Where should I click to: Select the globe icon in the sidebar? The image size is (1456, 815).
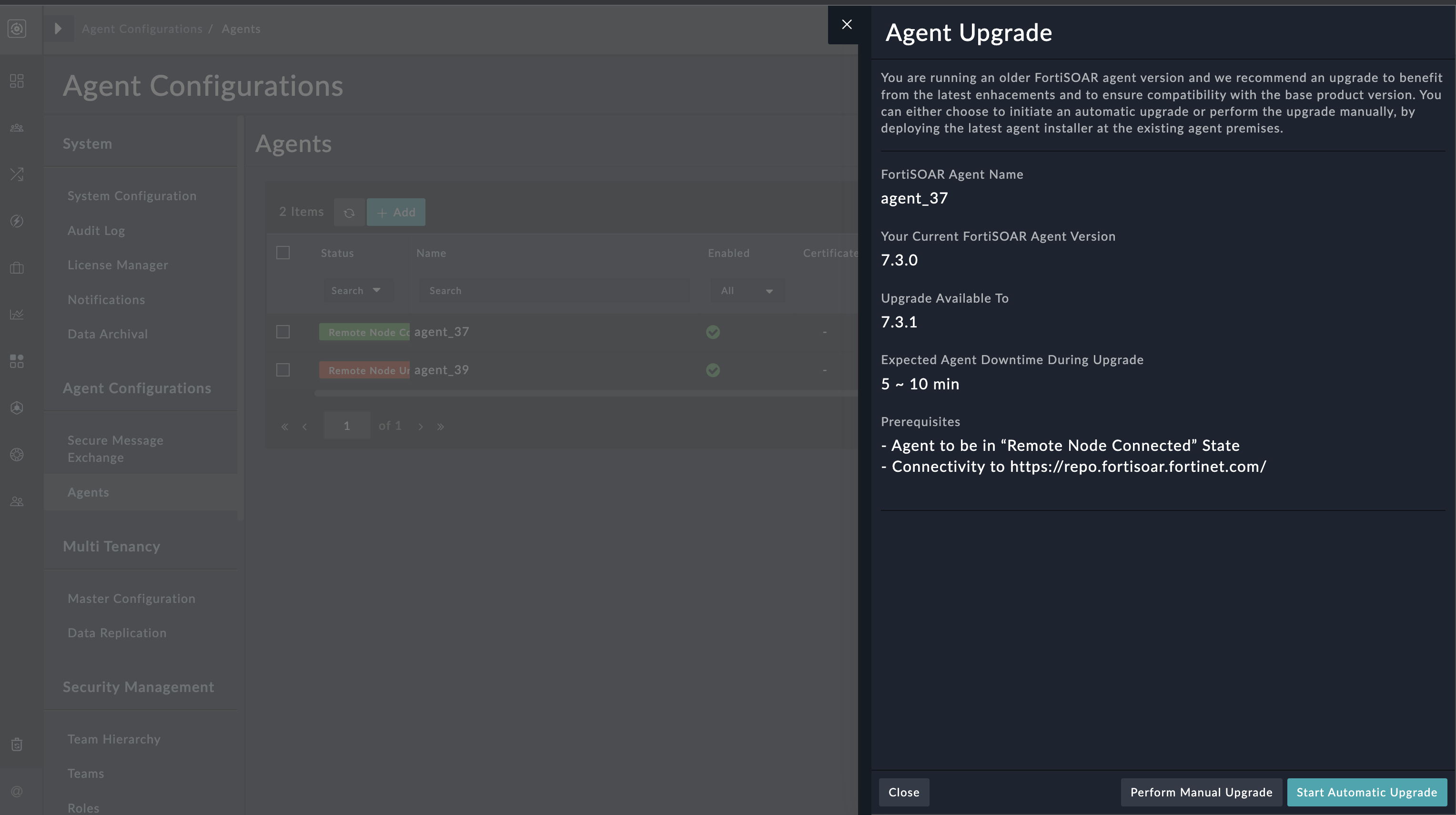[x=16, y=454]
